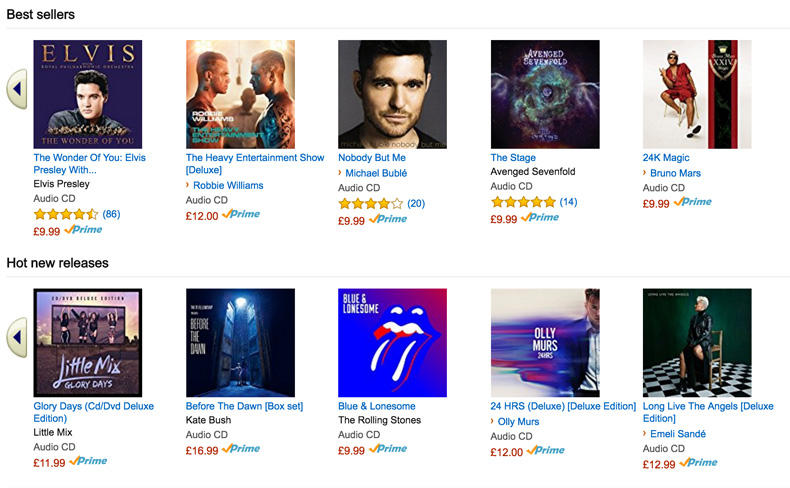Open Rolling Stones Blue & Lonesome cover
The width and height of the screenshot is (790, 488).
coord(392,342)
